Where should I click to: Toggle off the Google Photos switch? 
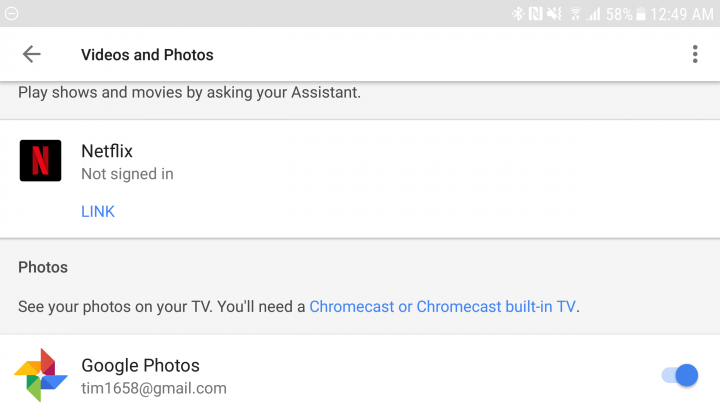[x=680, y=376]
